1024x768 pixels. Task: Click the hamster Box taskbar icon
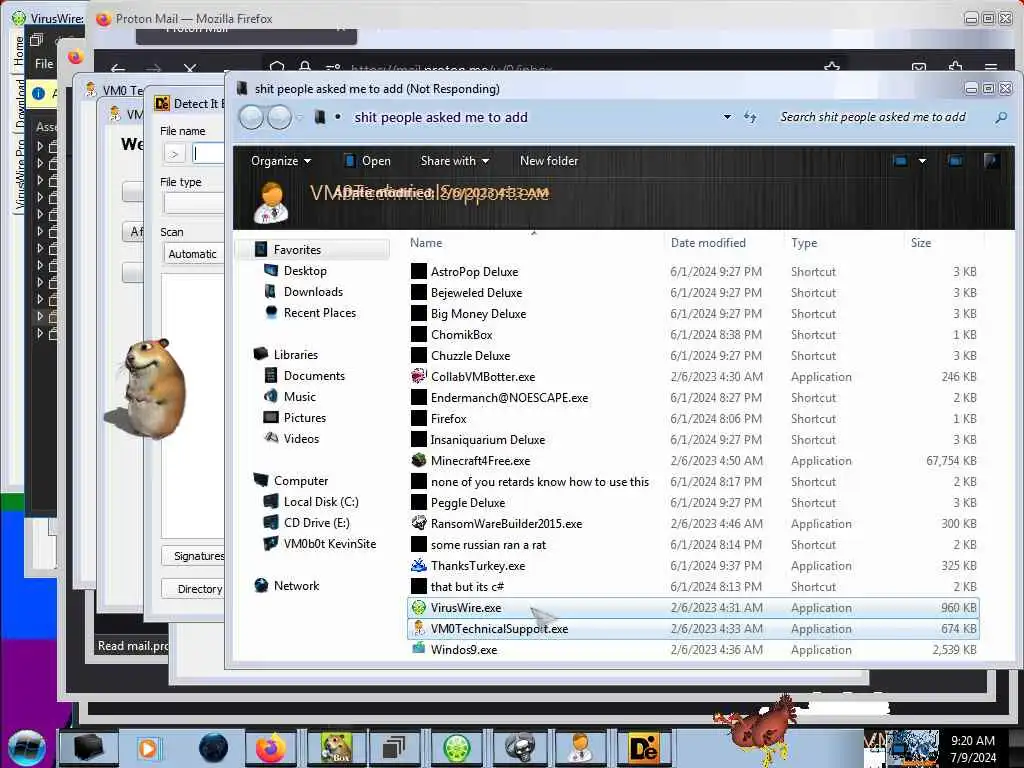(336, 748)
